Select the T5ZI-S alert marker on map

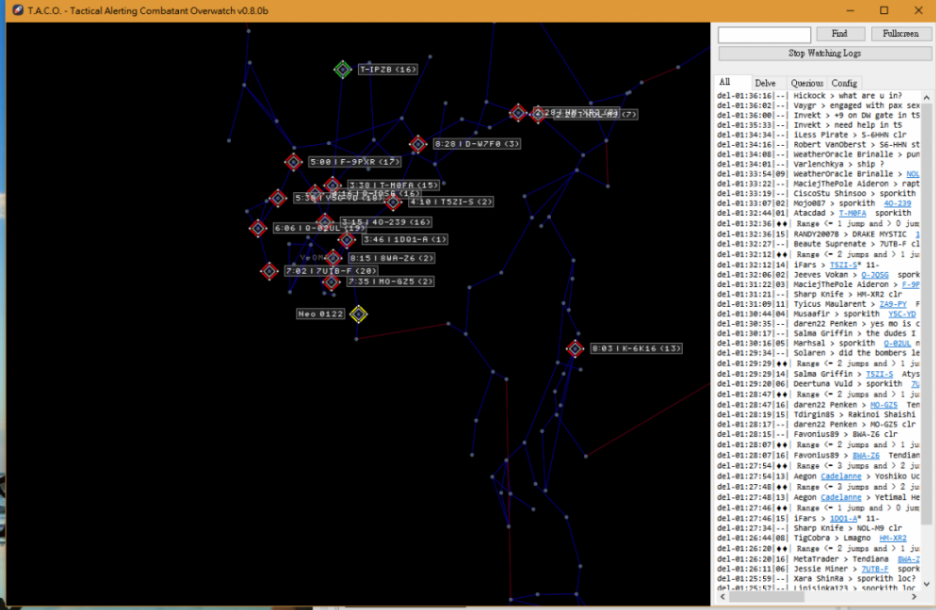point(394,202)
